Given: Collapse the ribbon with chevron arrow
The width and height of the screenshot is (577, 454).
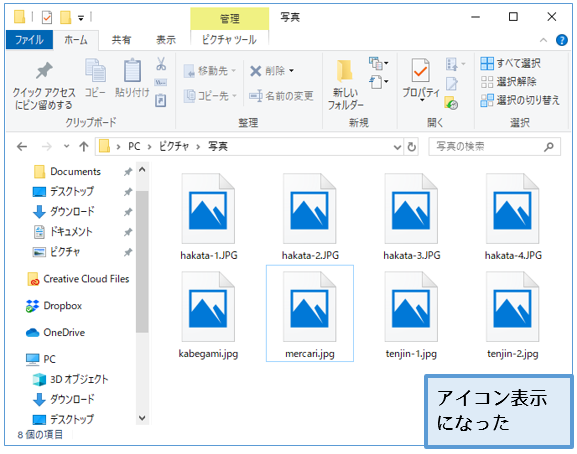Looking at the screenshot, I should pyautogui.click(x=543, y=40).
